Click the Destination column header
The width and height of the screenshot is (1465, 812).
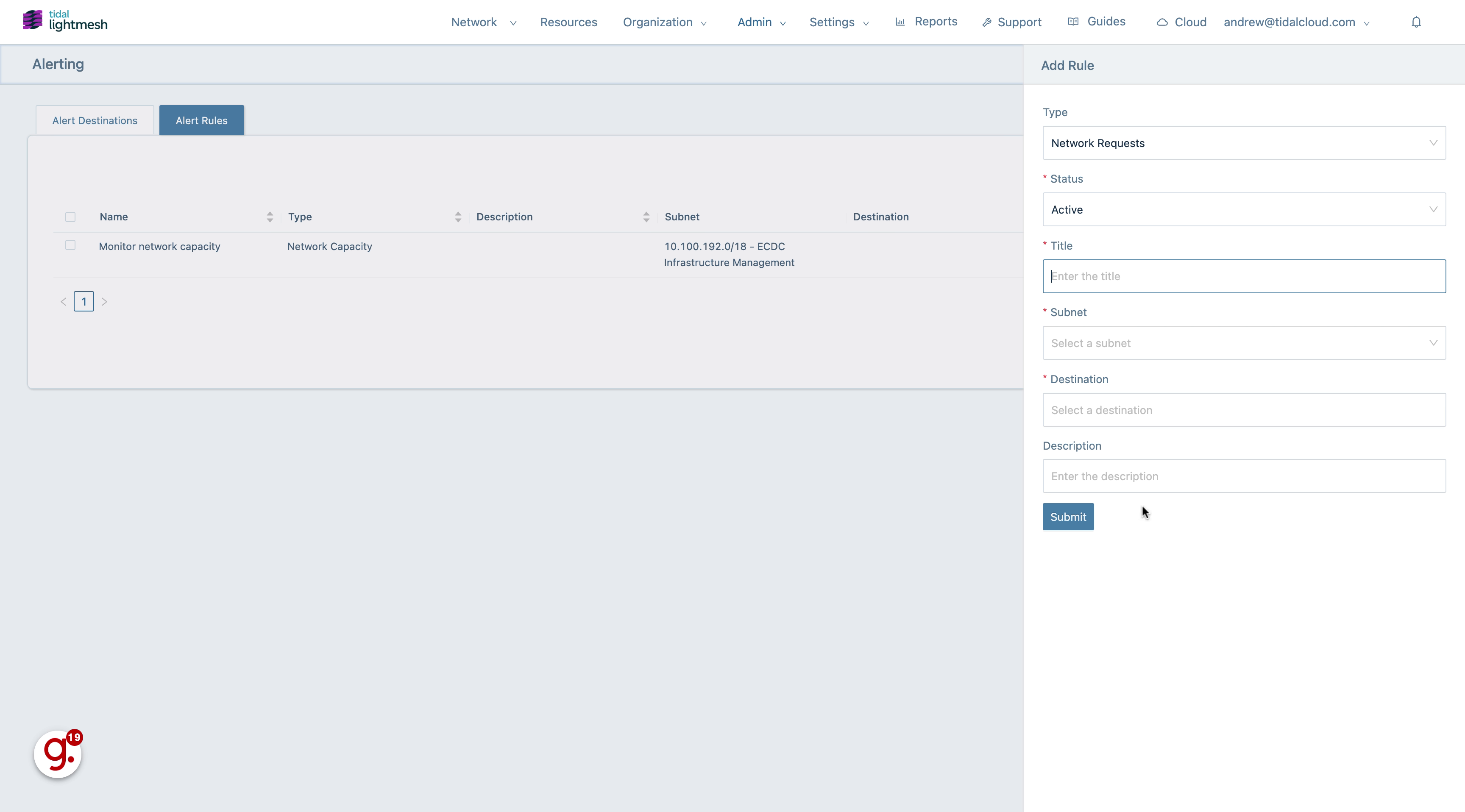click(880, 217)
